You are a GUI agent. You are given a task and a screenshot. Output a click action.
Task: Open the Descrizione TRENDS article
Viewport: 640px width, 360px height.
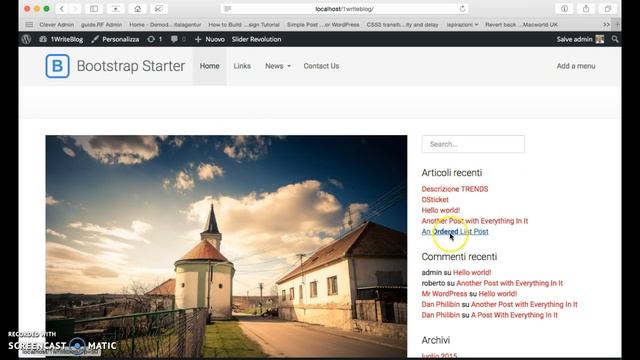pos(455,189)
